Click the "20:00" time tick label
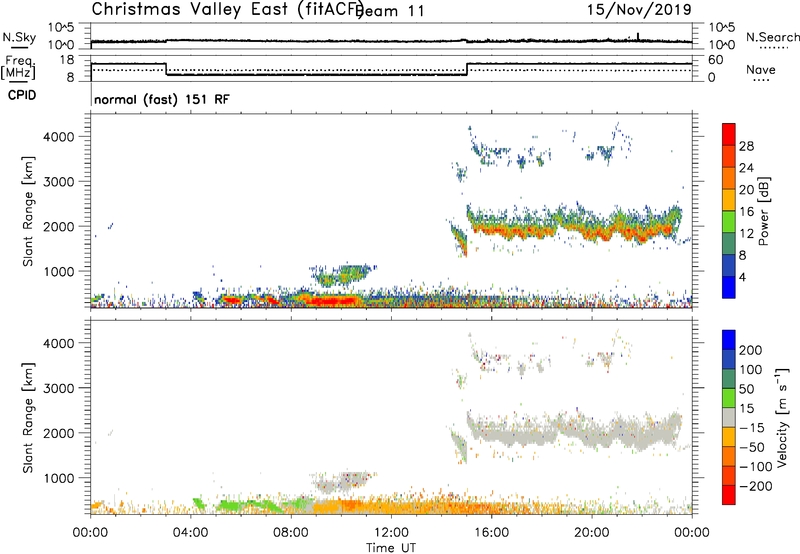 click(x=592, y=533)
